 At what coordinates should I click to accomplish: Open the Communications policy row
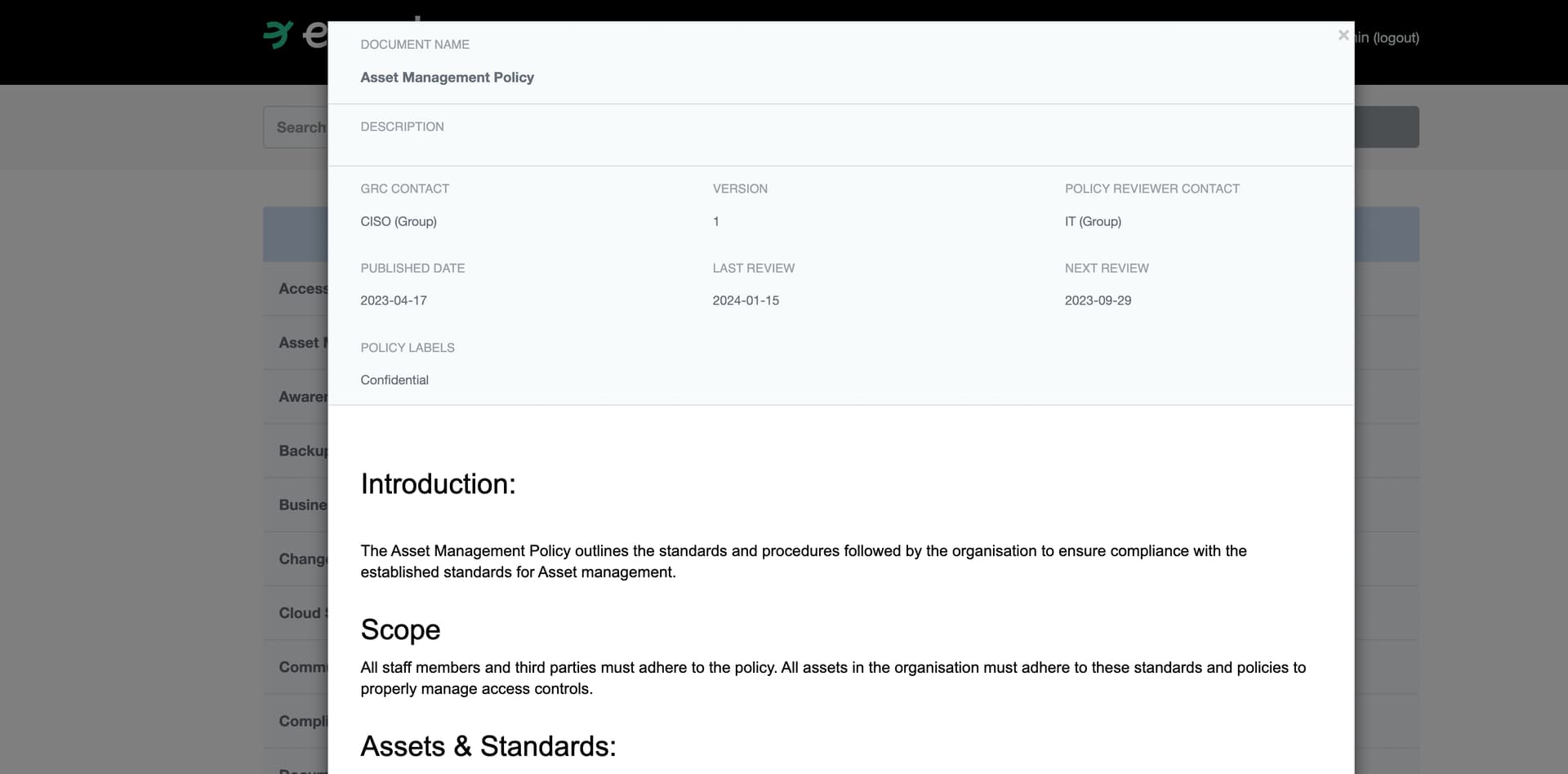[296, 667]
